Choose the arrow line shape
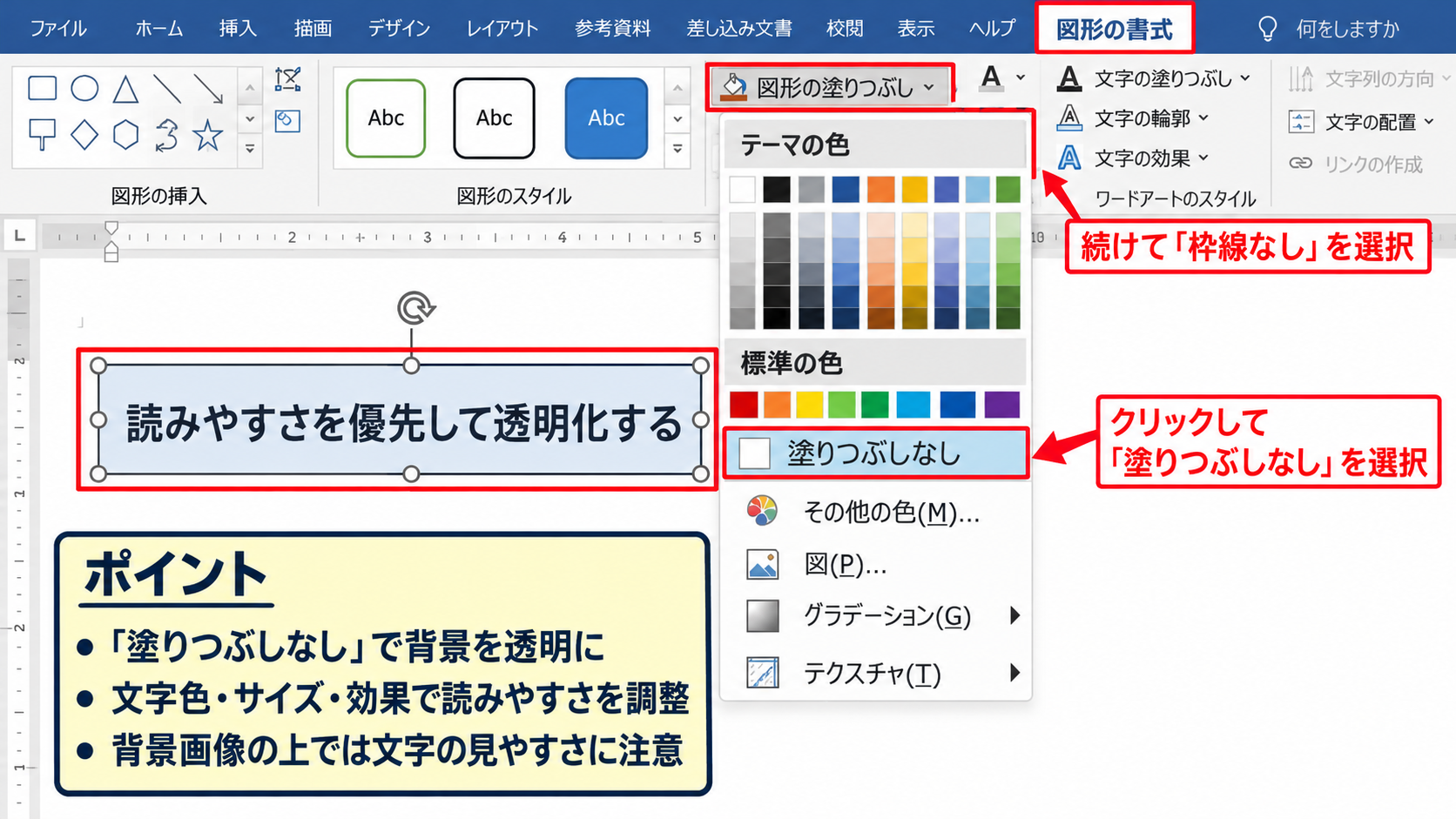Image resolution: width=1456 pixels, height=819 pixels. (x=208, y=88)
